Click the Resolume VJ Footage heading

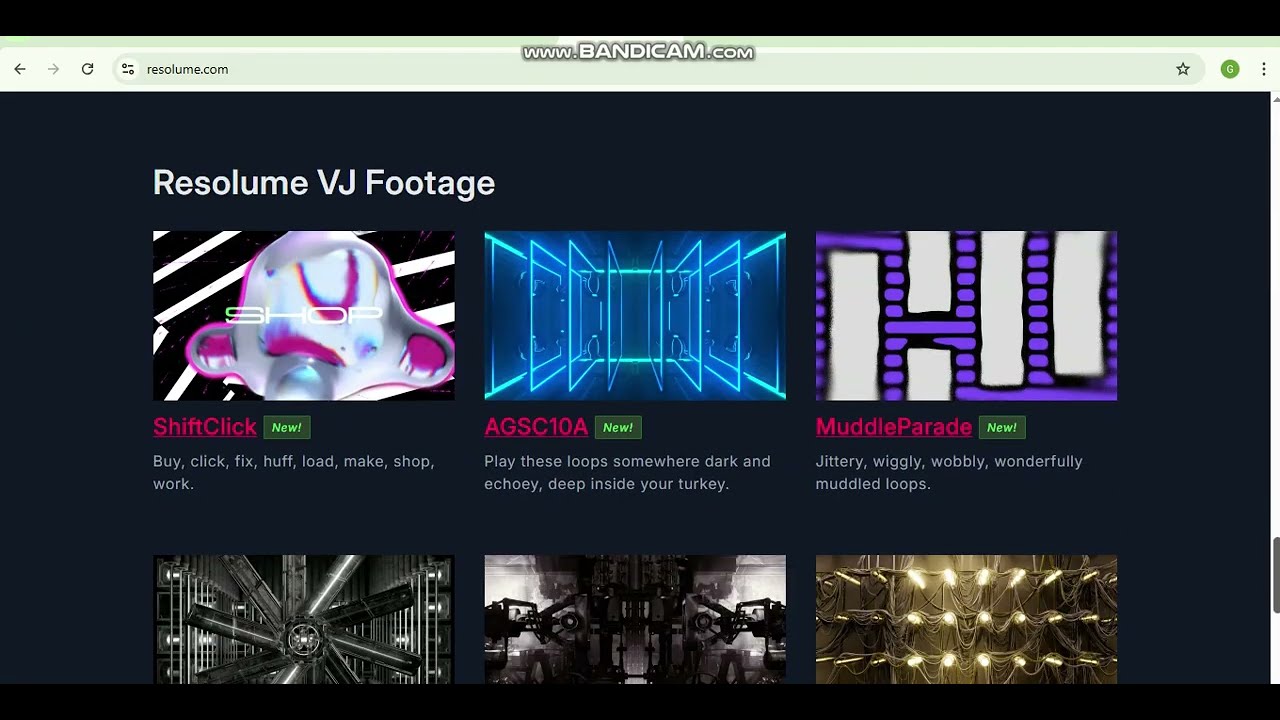324,183
